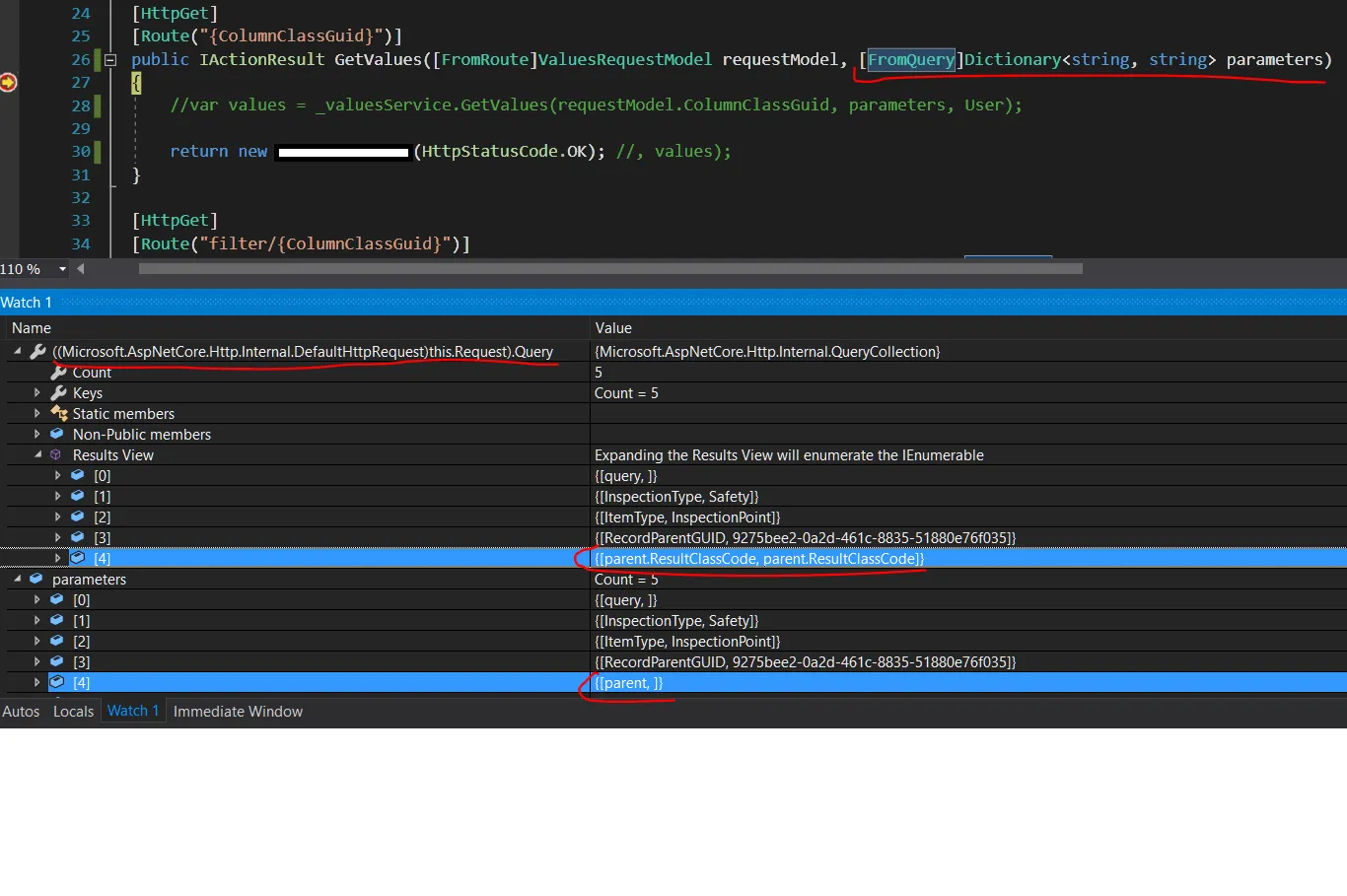This screenshot has height=896, width=1347.
Task: Click the ItemType value under parameters
Action: click(687, 642)
